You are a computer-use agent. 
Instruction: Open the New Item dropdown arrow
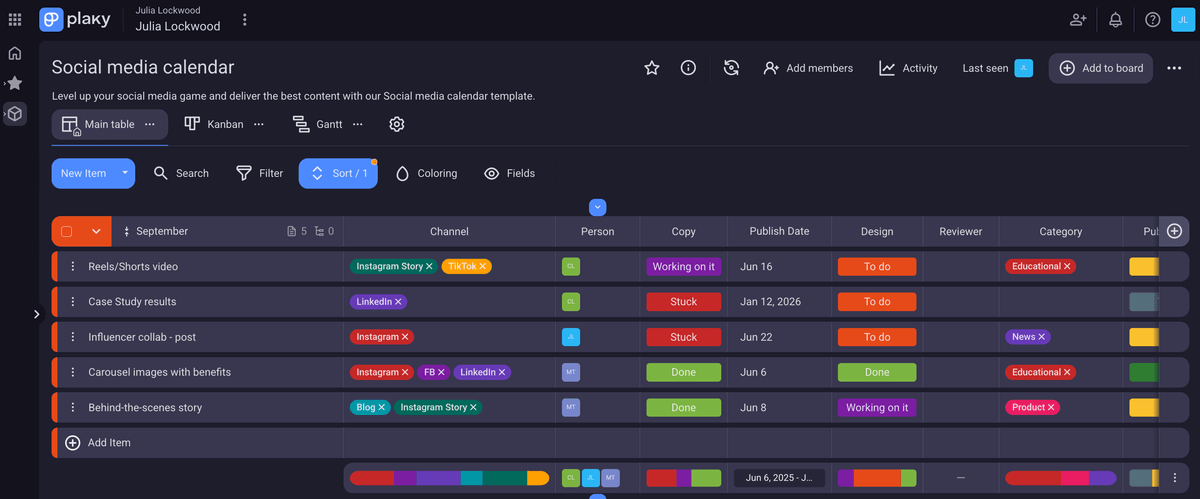coord(125,173)
